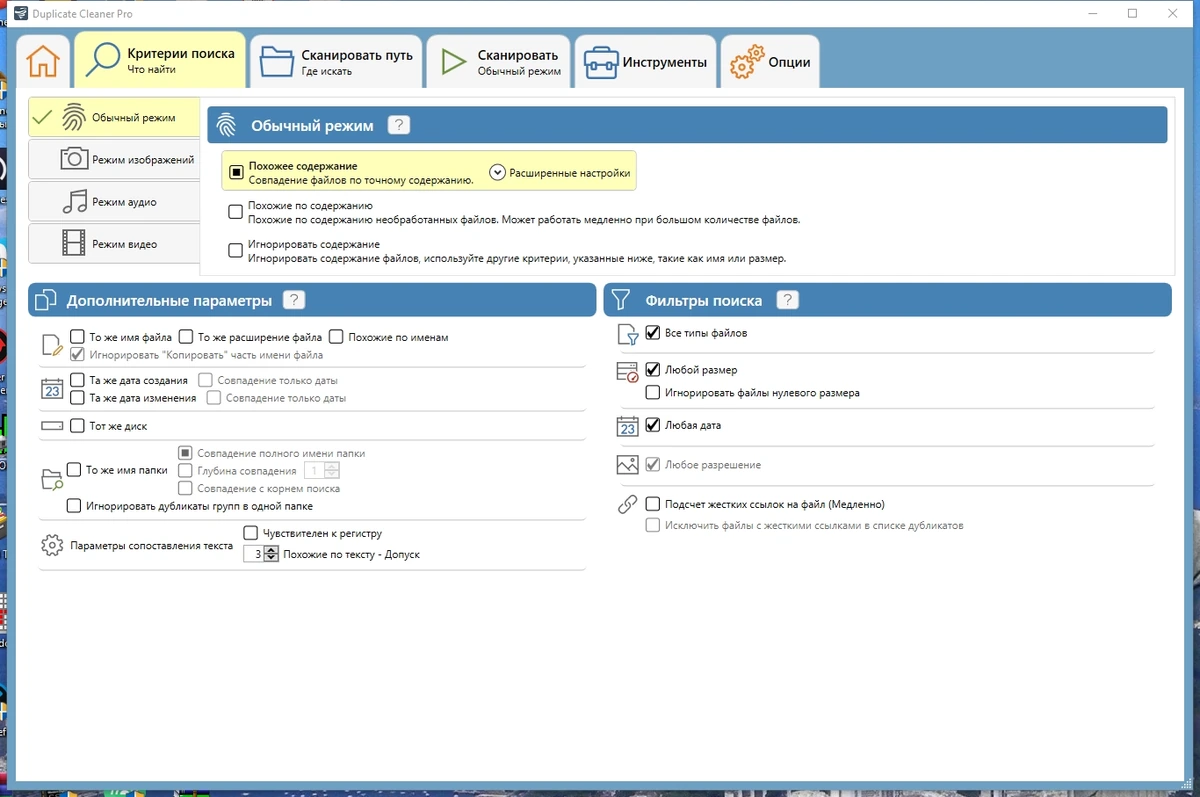The width and height of the screenshot is (1200, 797).
Task: Click the calendar icon near Та же дата создания
Action: coord(52,388)
